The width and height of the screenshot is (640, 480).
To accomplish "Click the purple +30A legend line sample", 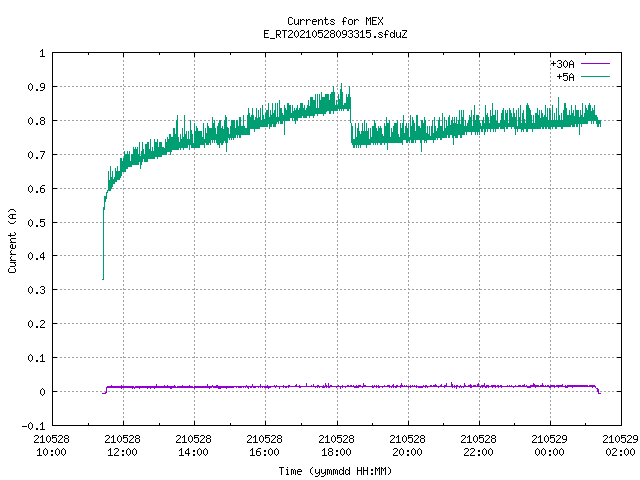I will [x=596, y=64].
